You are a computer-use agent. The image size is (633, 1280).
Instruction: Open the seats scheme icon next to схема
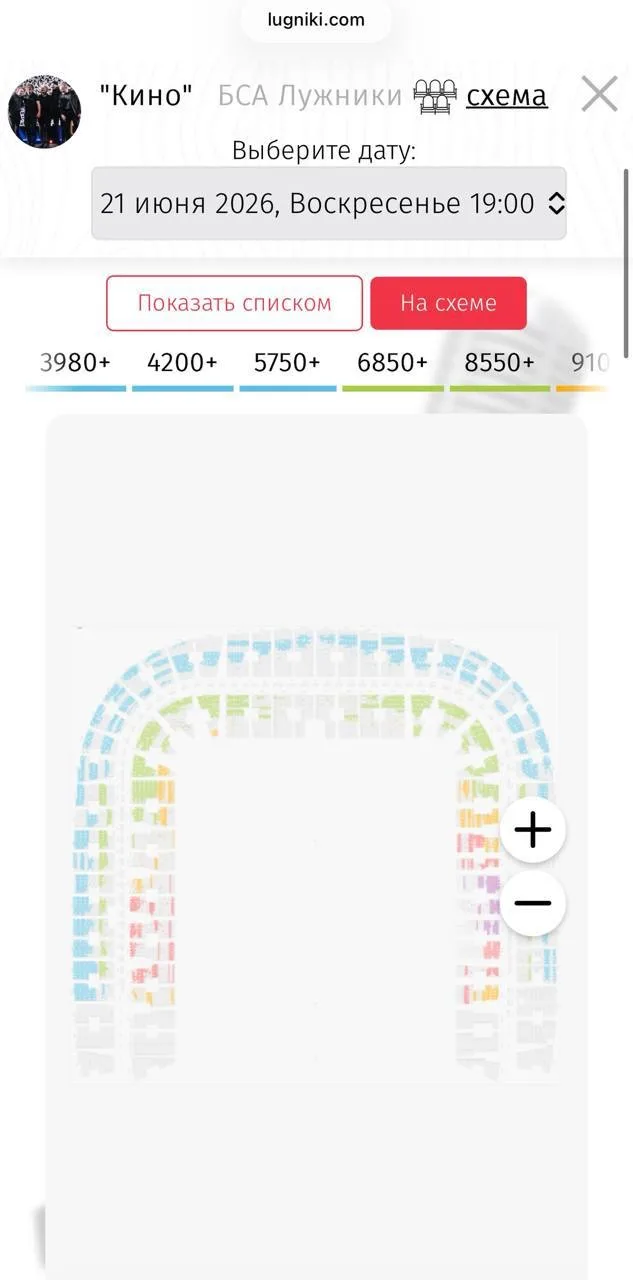[x=435, y=96]
